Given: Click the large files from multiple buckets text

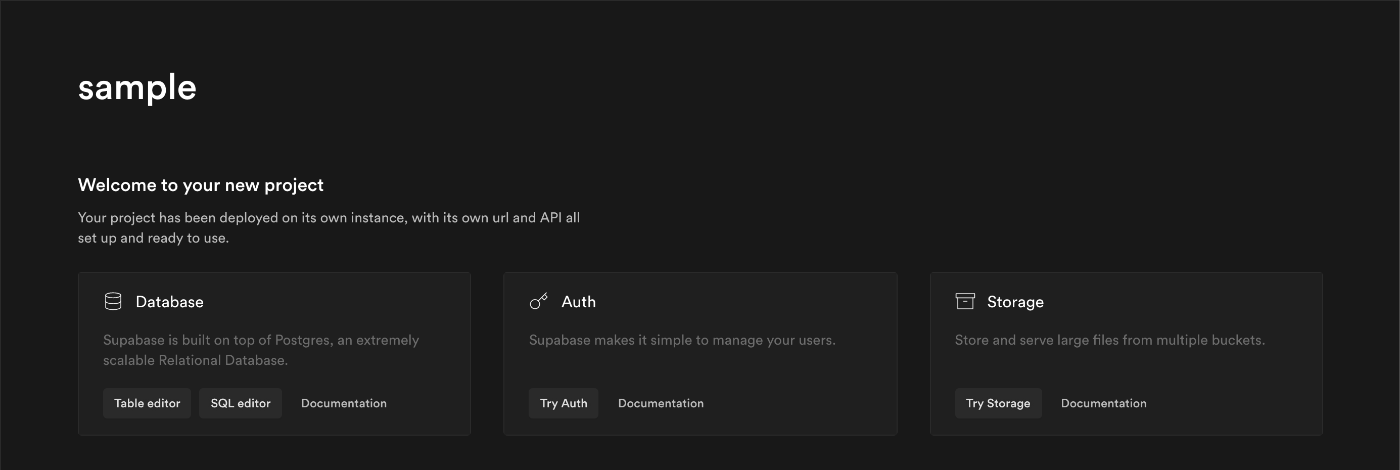Looking at the screenshot, I should 1110,340.
